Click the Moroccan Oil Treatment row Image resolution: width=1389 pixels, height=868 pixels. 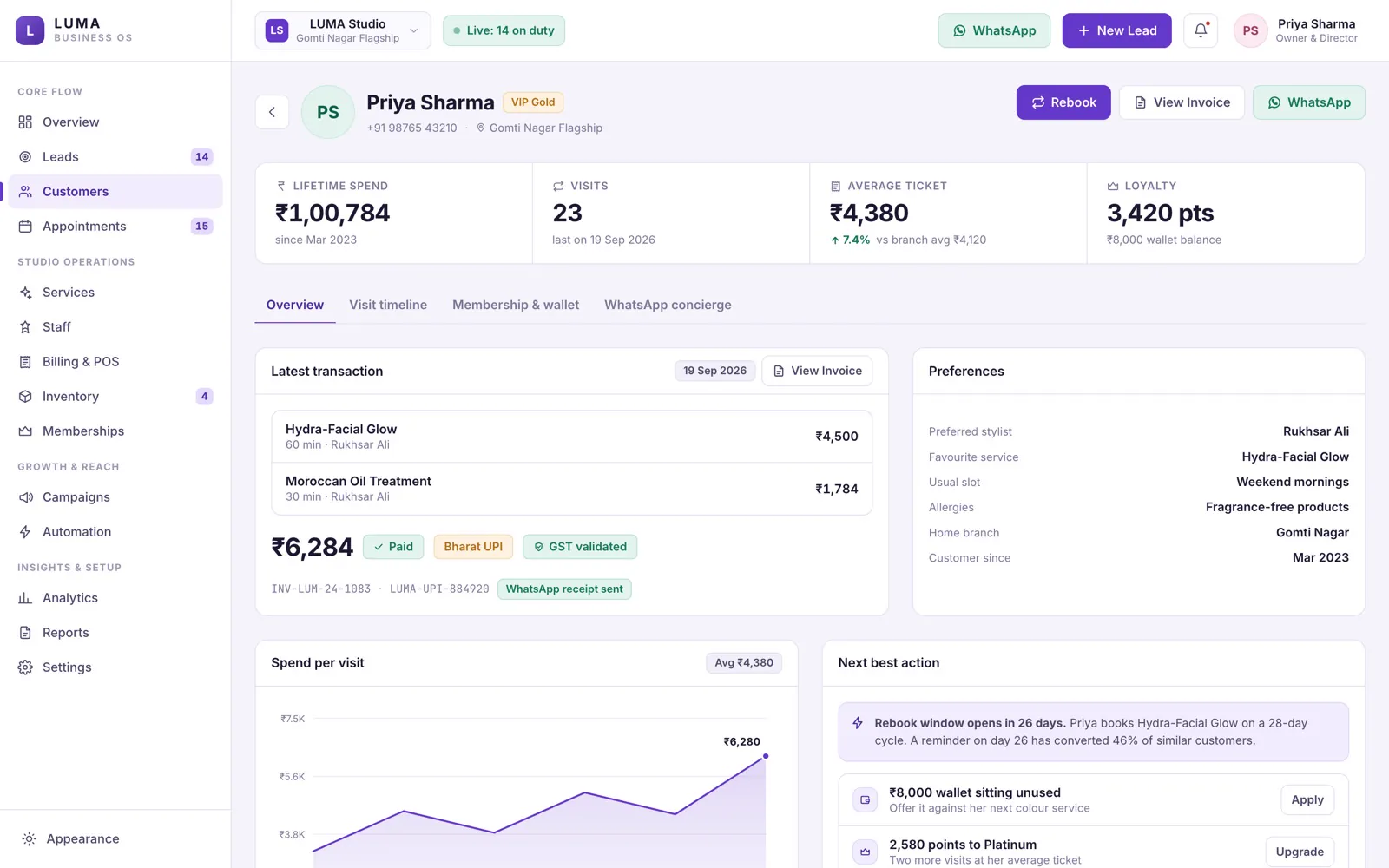coord(572,489)
